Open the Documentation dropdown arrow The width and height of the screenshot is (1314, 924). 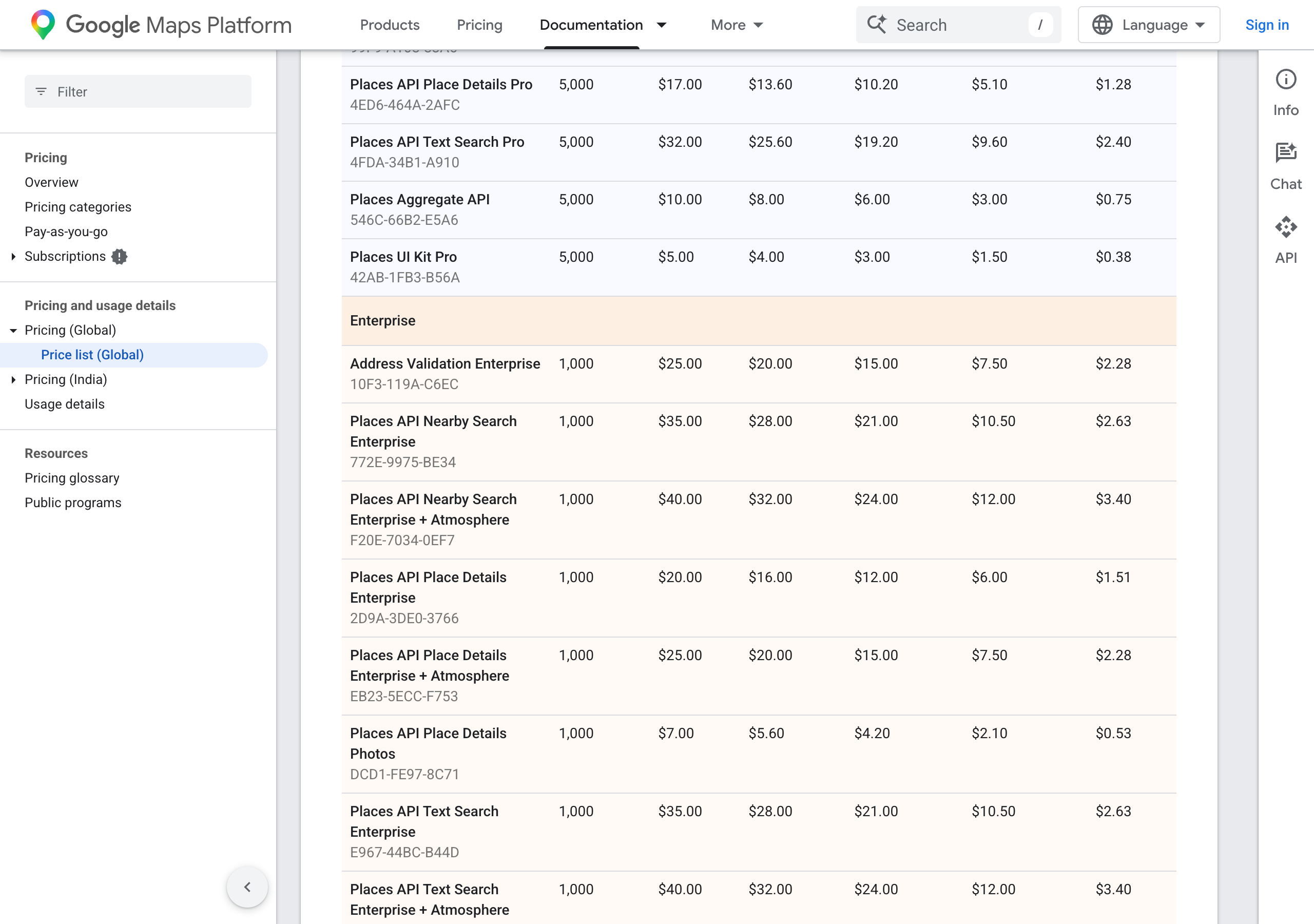(662, 25)
